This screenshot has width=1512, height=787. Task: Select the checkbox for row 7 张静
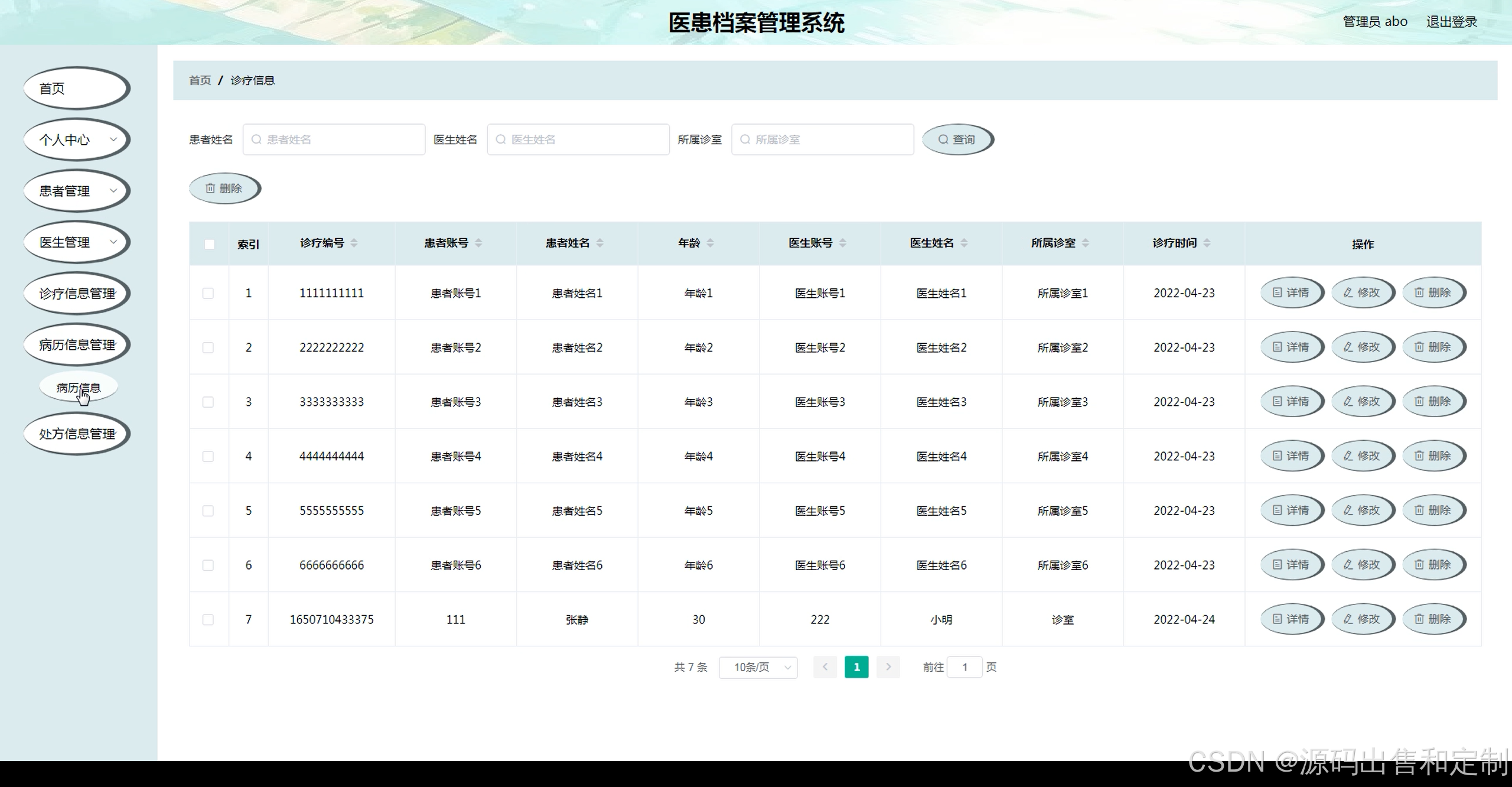click(208, 619)
